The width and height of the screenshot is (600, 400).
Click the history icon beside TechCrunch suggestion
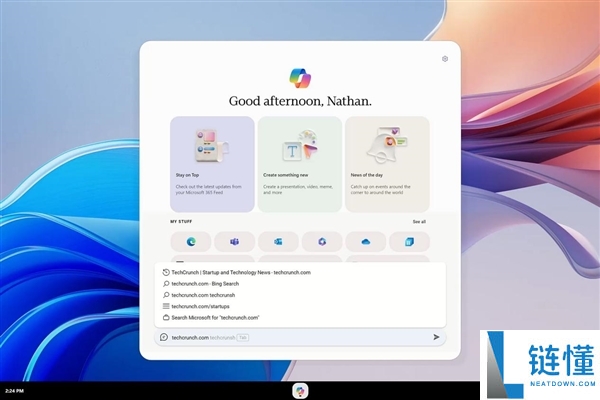pos(166,273)
